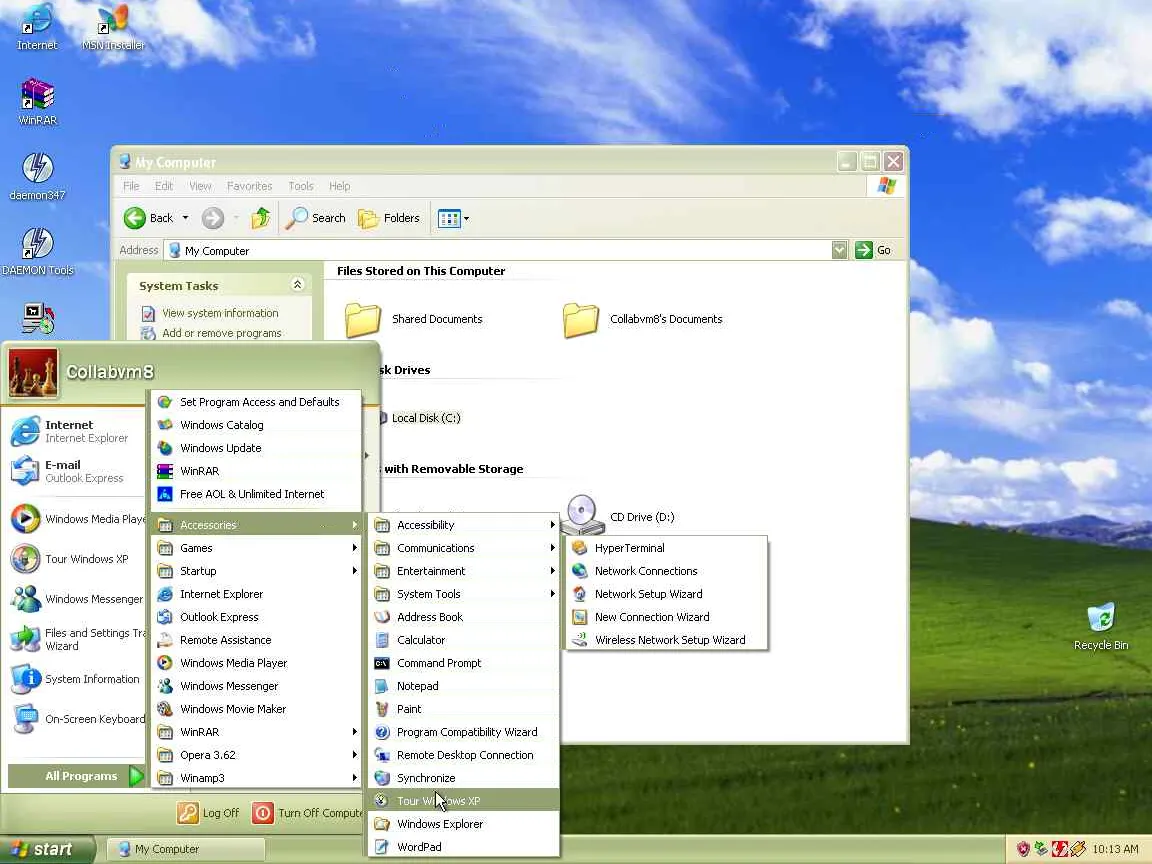The height and width of the screenshot is (864, 1152).
Task: Expand the Opera 3.62 submenu
Action: click(x=256, y=755)
